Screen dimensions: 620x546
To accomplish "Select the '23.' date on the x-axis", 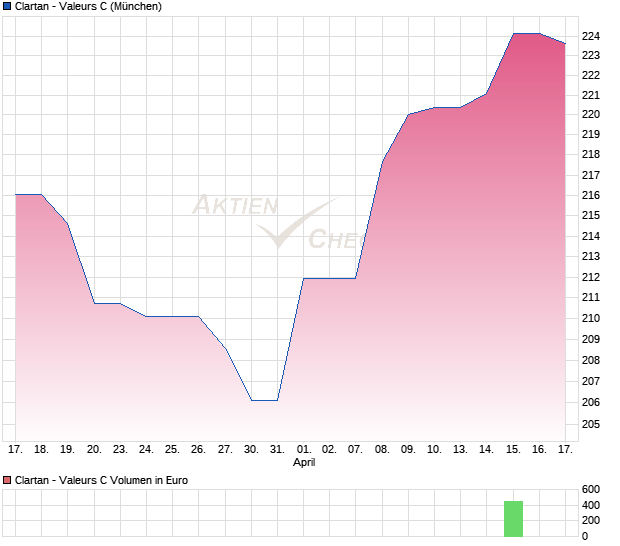I will (120, 450).
